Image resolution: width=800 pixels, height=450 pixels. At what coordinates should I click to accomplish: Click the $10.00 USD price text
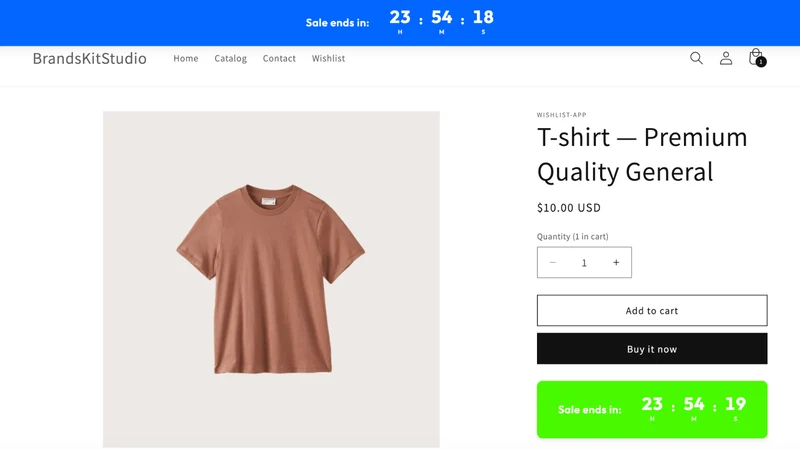(x=569, y=208)
